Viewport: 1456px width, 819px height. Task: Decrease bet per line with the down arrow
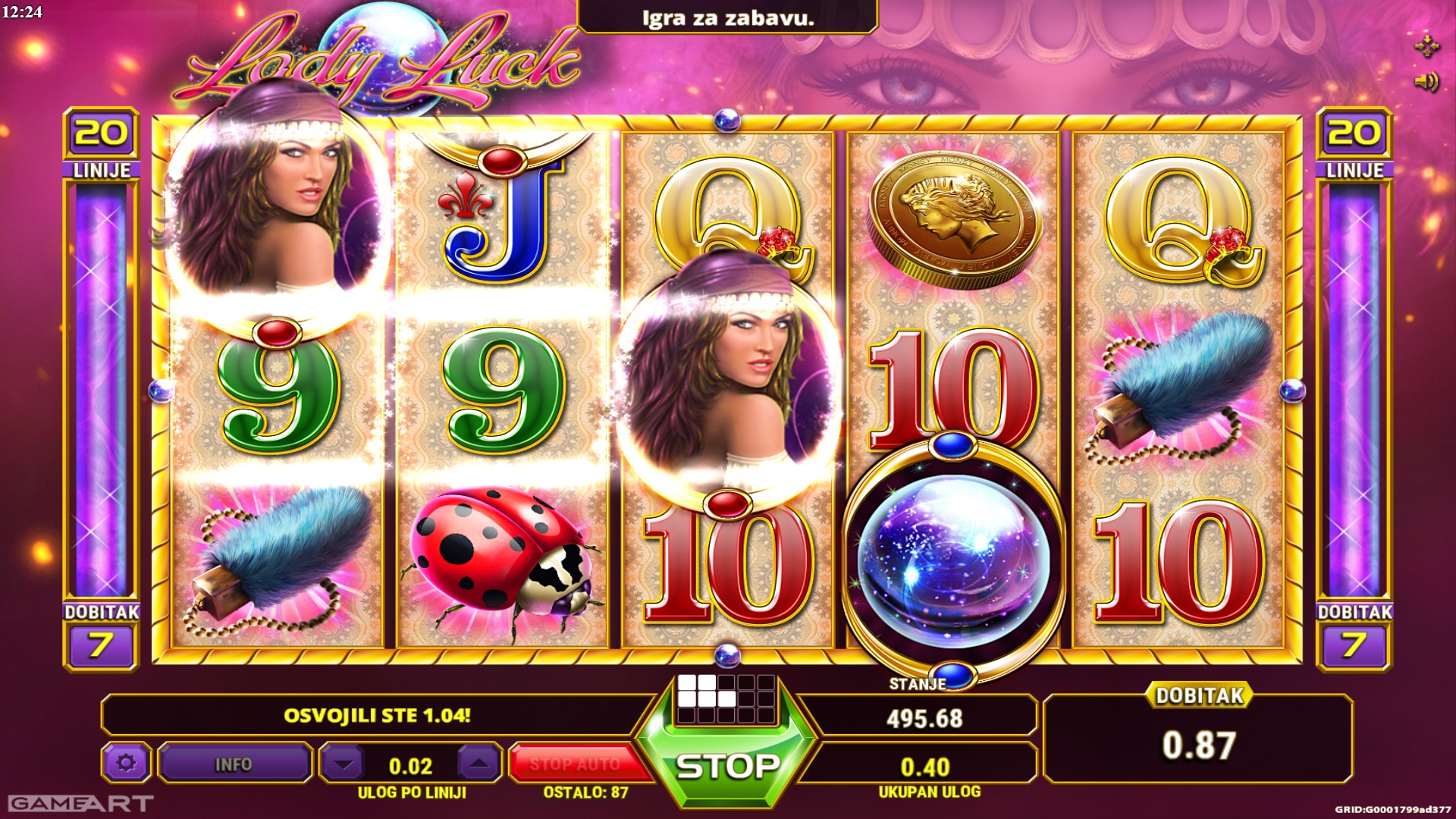pos(344,764)
